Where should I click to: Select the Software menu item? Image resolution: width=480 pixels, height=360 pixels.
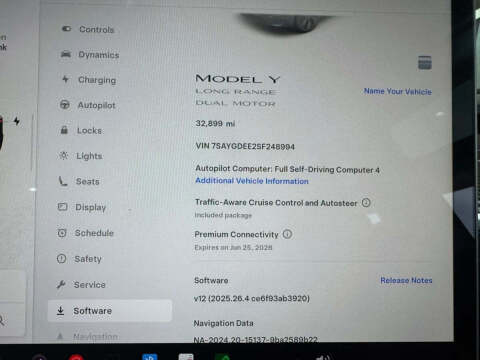pyautogui.click(x=110, y=311)
